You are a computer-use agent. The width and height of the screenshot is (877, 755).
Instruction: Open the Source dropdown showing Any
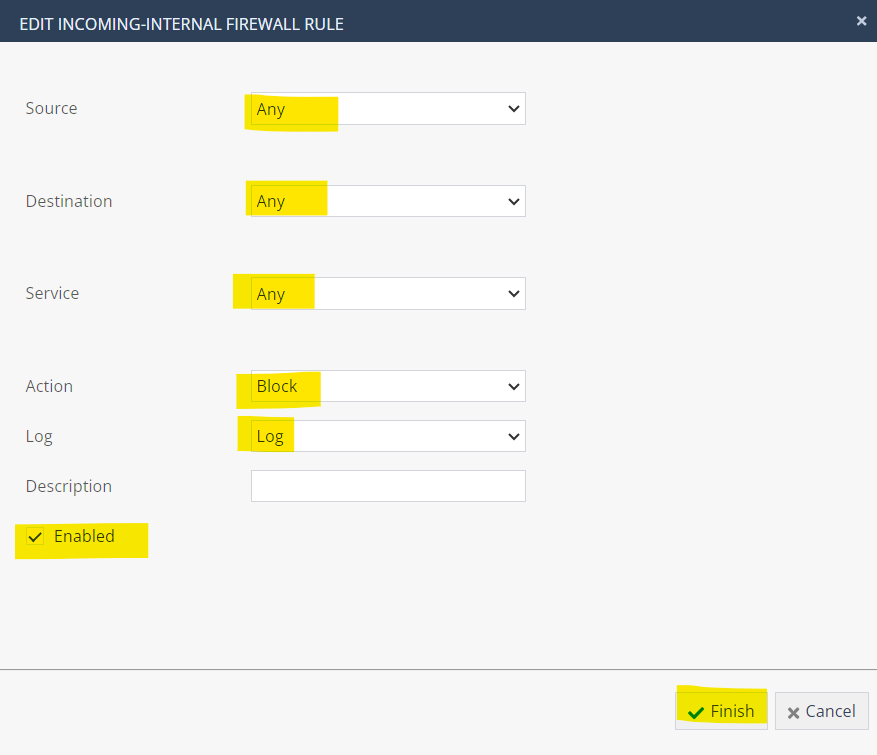(x=387, y=109)
